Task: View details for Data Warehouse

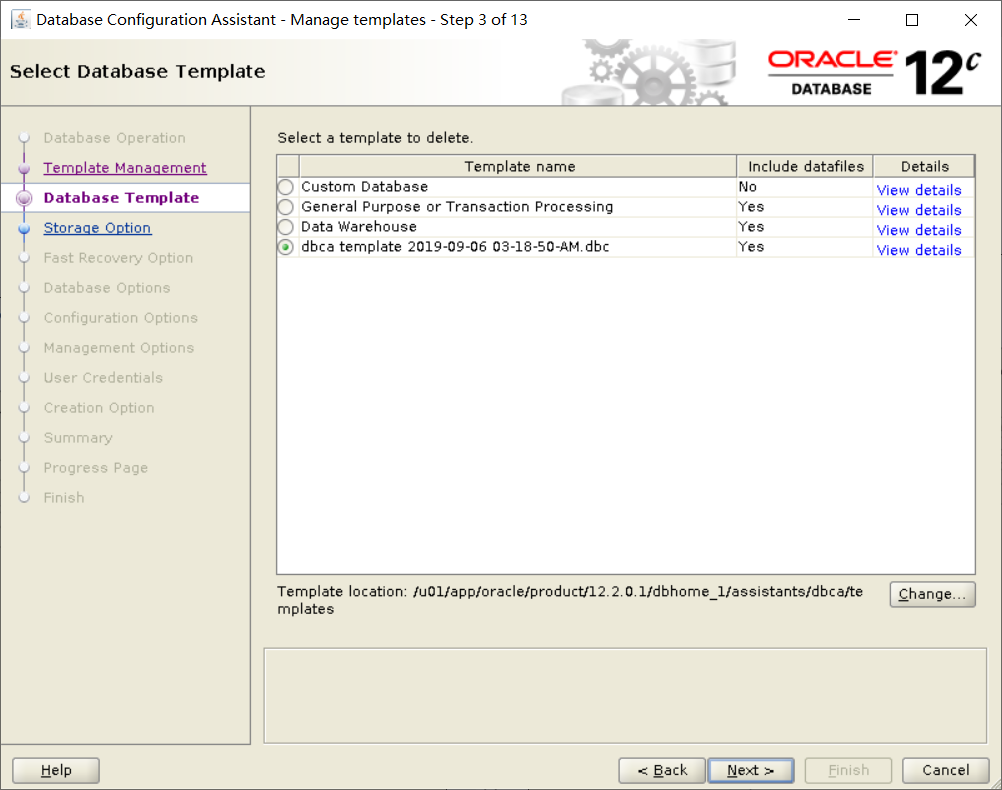Action: pyautogui.click(x=918, y=230)
